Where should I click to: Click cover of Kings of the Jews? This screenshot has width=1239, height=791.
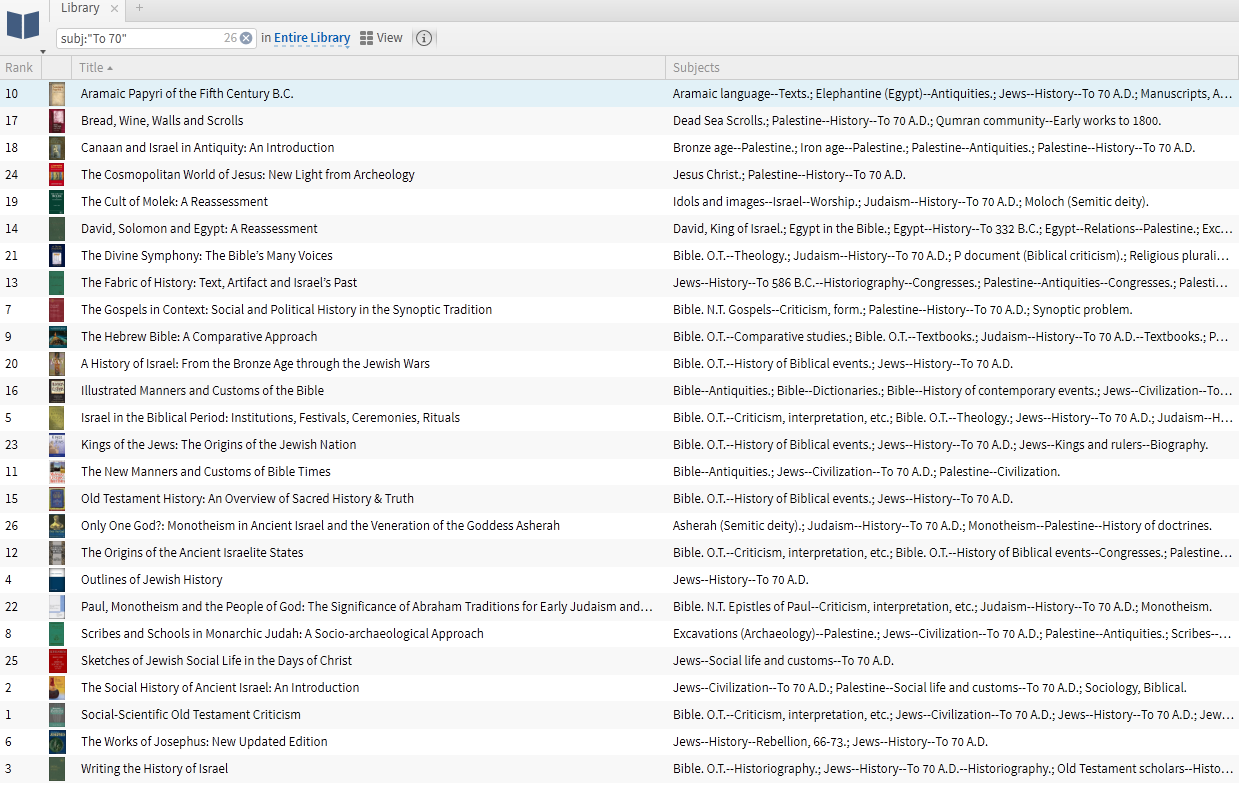pyautogui.click(x=57, y=445)
